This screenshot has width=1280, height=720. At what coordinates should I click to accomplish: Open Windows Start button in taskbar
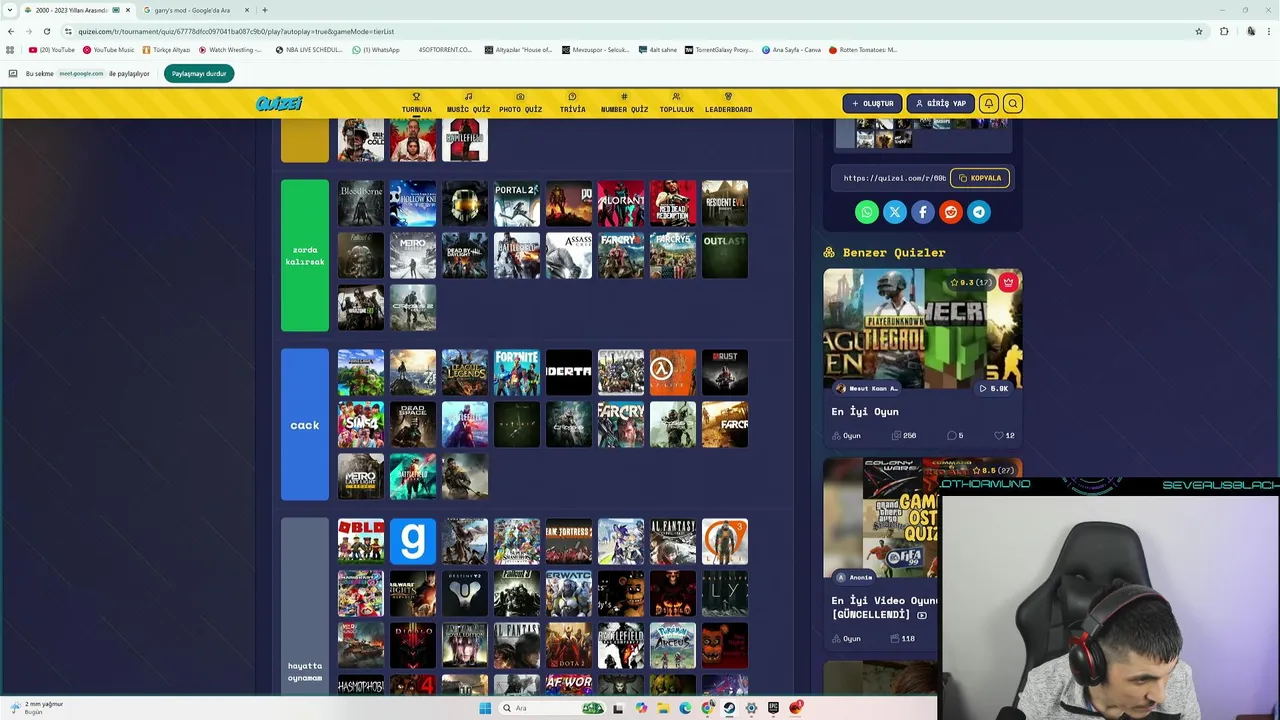point(485,708)
